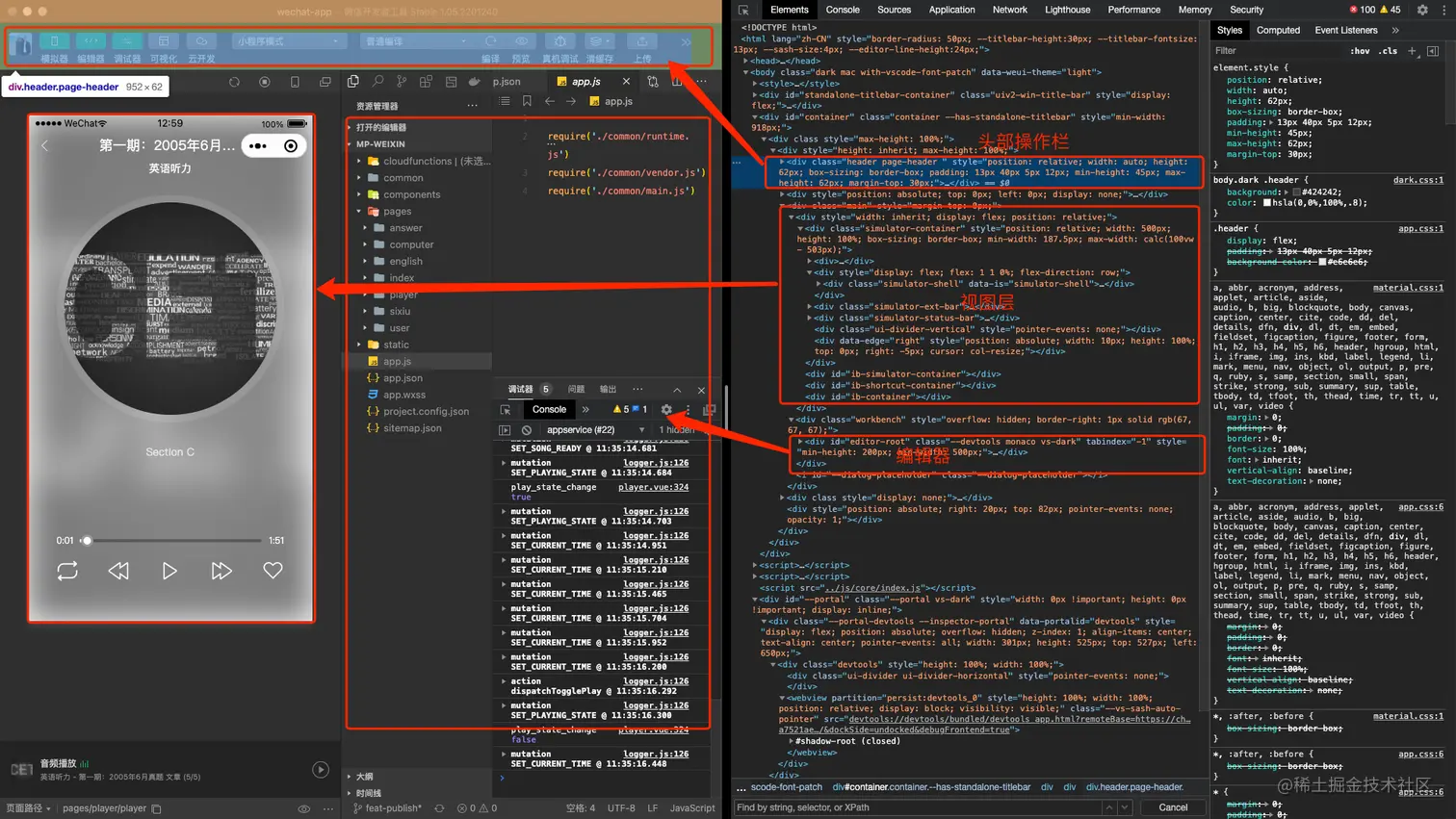This screenshot has width=1456, height=819.
Task: Open the Explorer files icon
Action: (353, 82)
